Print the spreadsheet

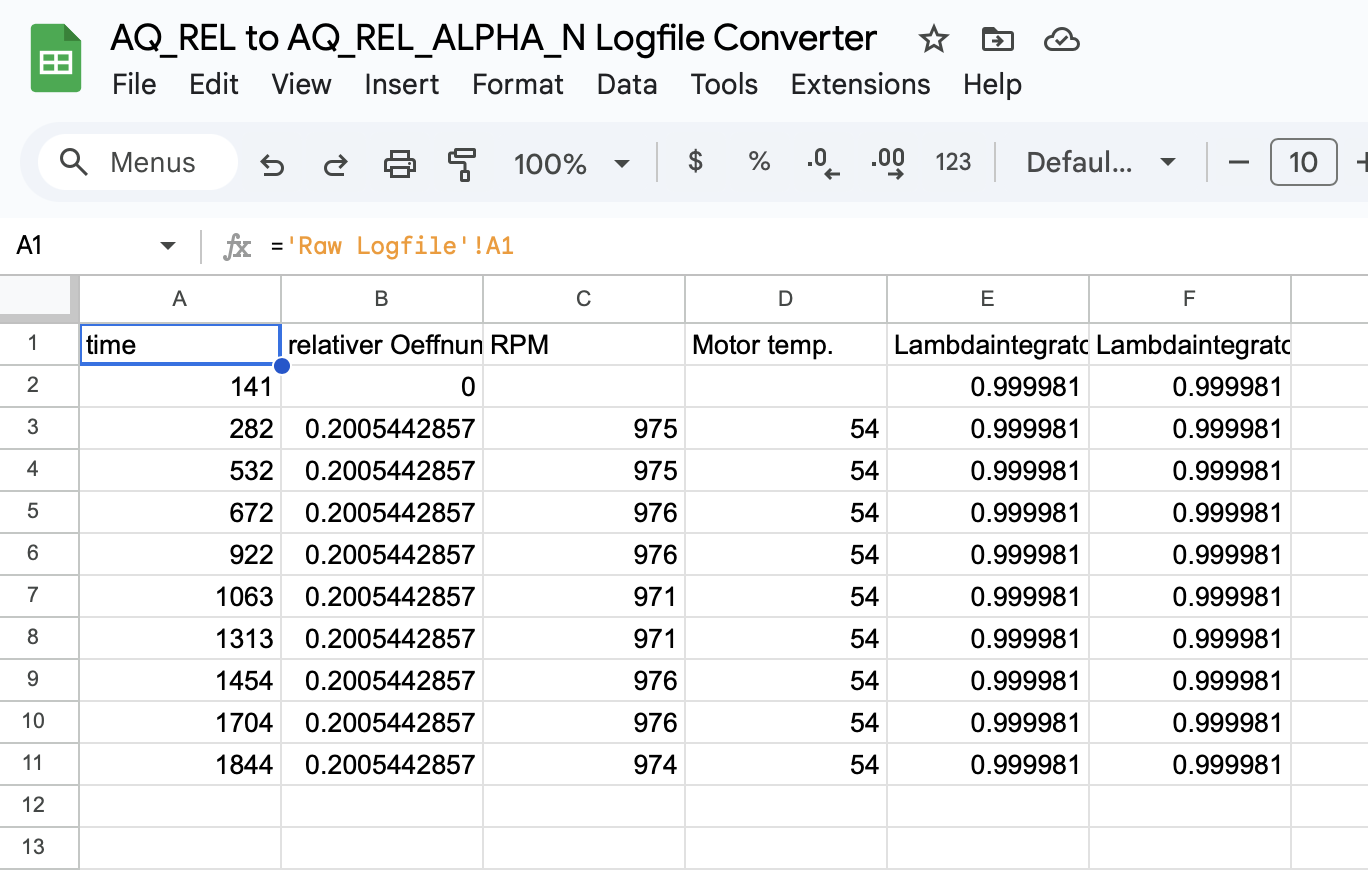(x=400, y=163)
